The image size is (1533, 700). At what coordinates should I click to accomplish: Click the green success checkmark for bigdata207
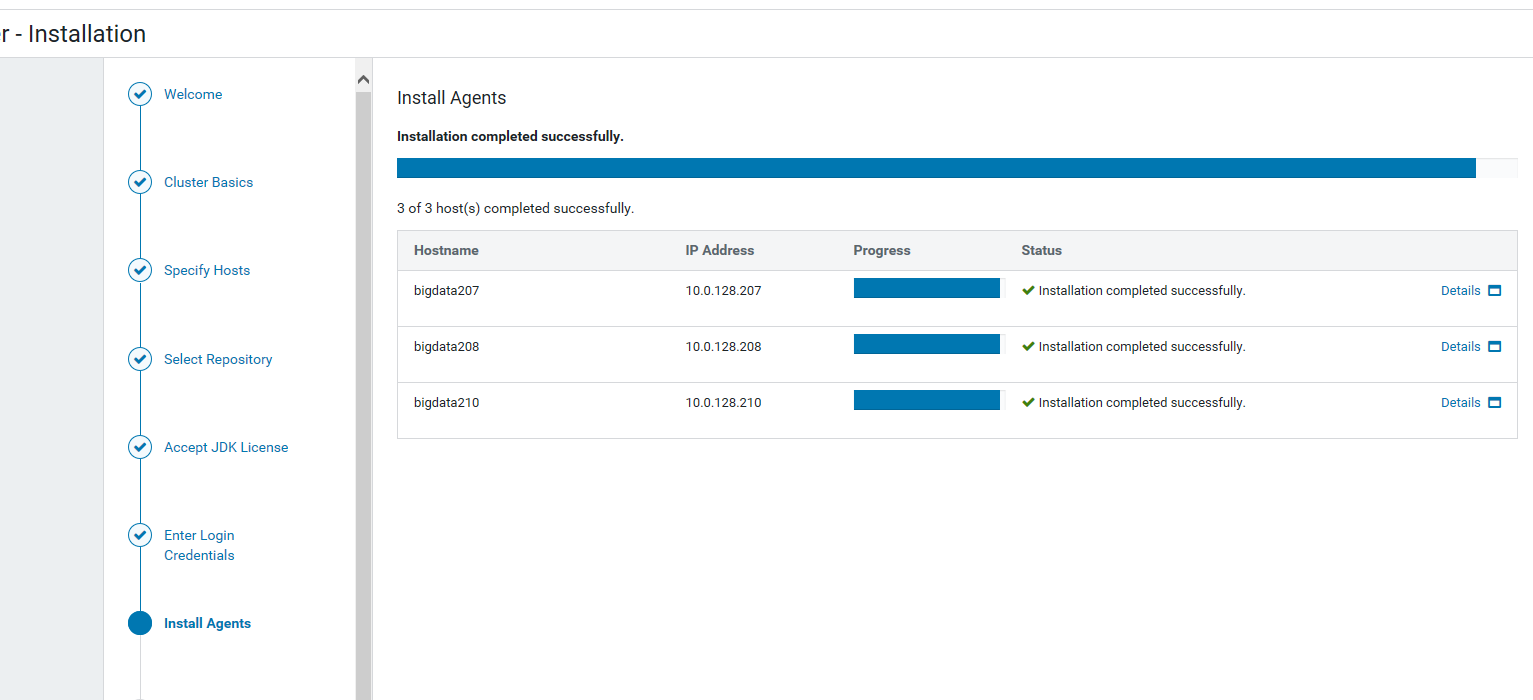1027,290
